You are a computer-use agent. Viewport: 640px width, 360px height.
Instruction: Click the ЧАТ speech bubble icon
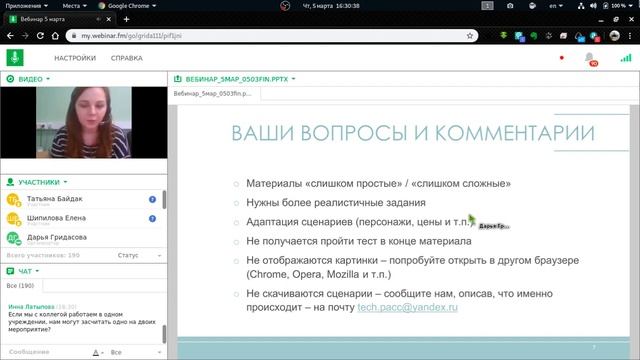pos(11,271)
